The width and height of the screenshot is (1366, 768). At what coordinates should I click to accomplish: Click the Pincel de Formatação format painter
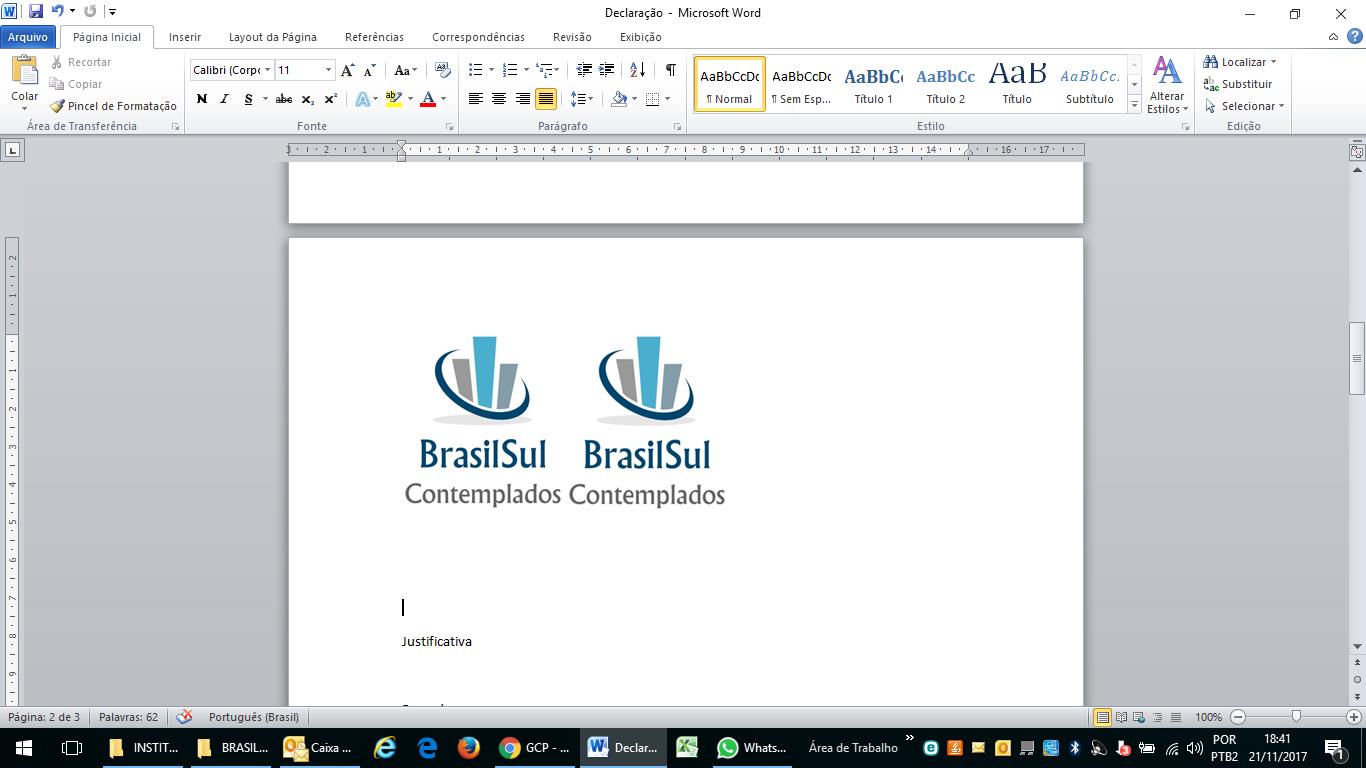tap(113, 106)
